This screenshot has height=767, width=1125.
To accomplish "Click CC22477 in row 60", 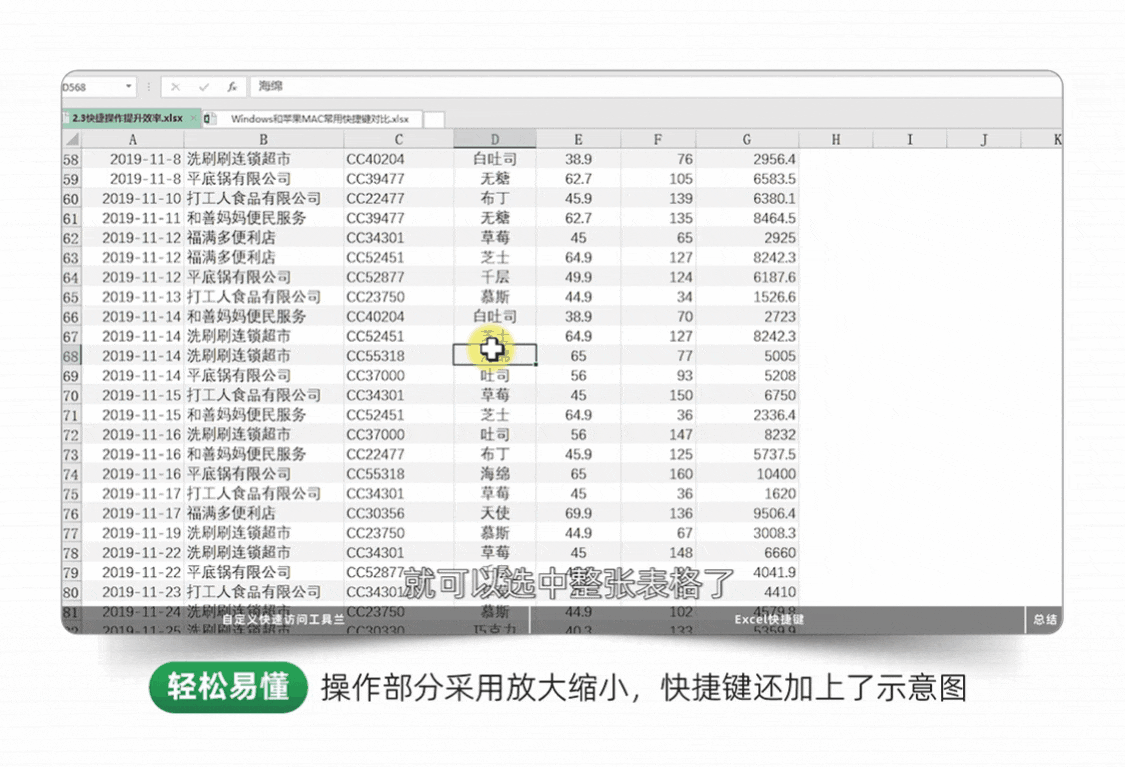I will (x=375, y=198).
